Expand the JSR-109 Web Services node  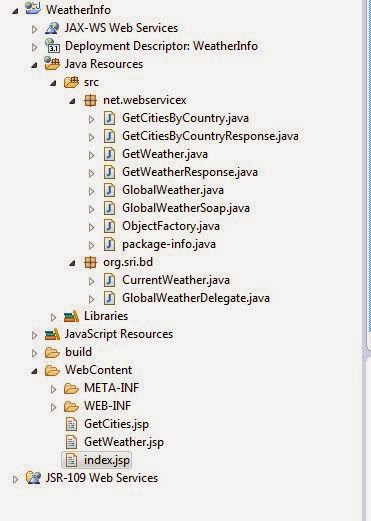pos(15,479)
